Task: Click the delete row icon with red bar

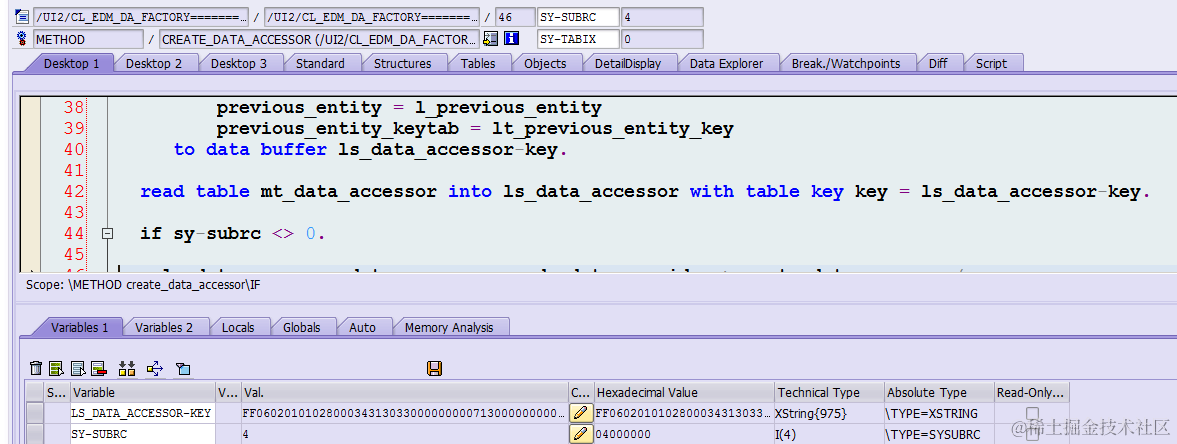Action: 98,368
